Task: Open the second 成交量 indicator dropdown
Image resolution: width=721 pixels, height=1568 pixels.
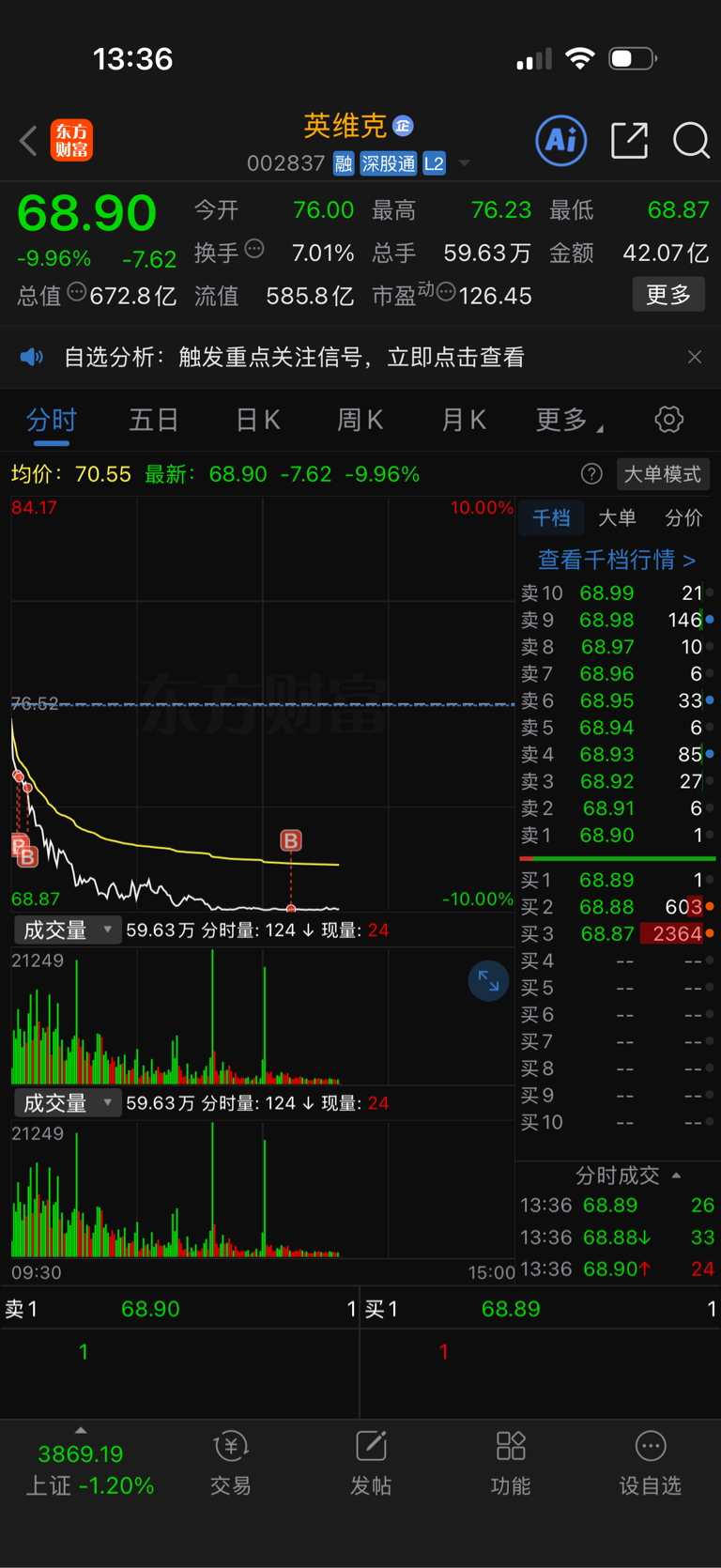Action: tap(66, 1102)
